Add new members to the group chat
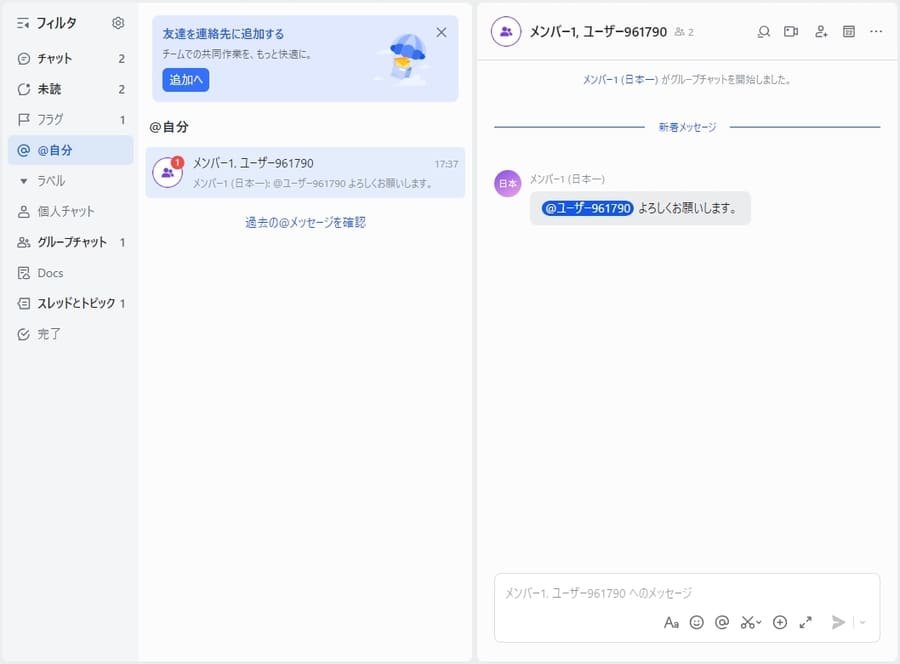The height and width of the screenshot is (664, 900). [820, 32]
